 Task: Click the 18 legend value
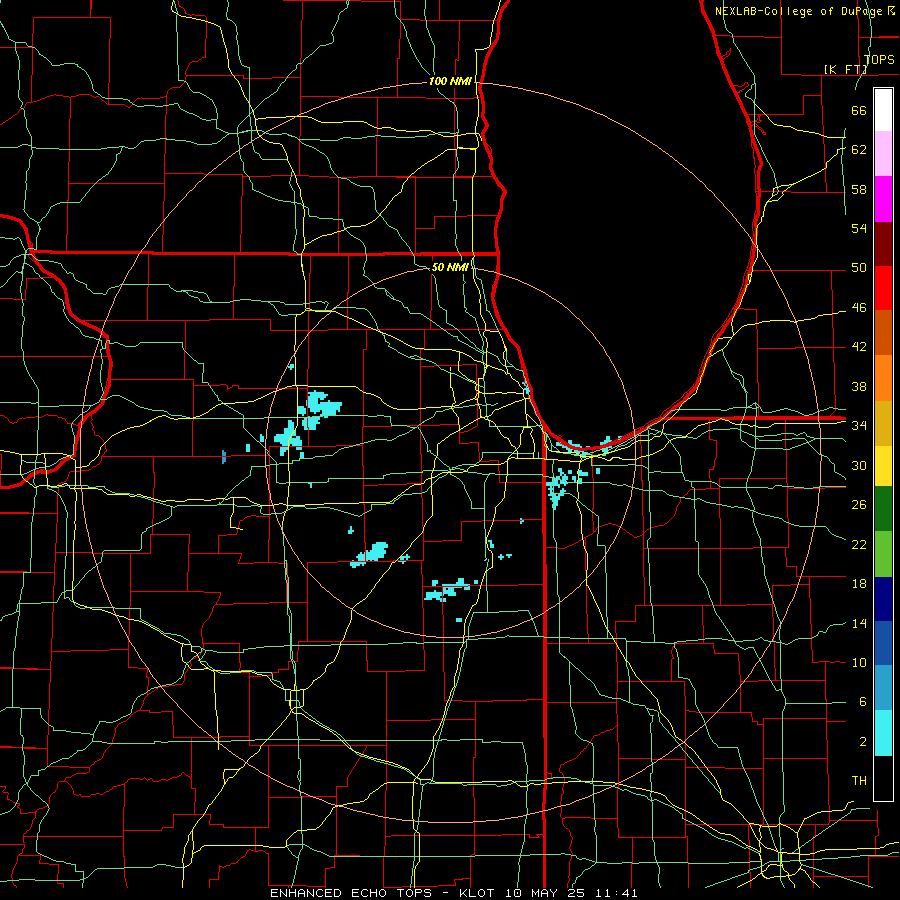click(x=859, y=584)
